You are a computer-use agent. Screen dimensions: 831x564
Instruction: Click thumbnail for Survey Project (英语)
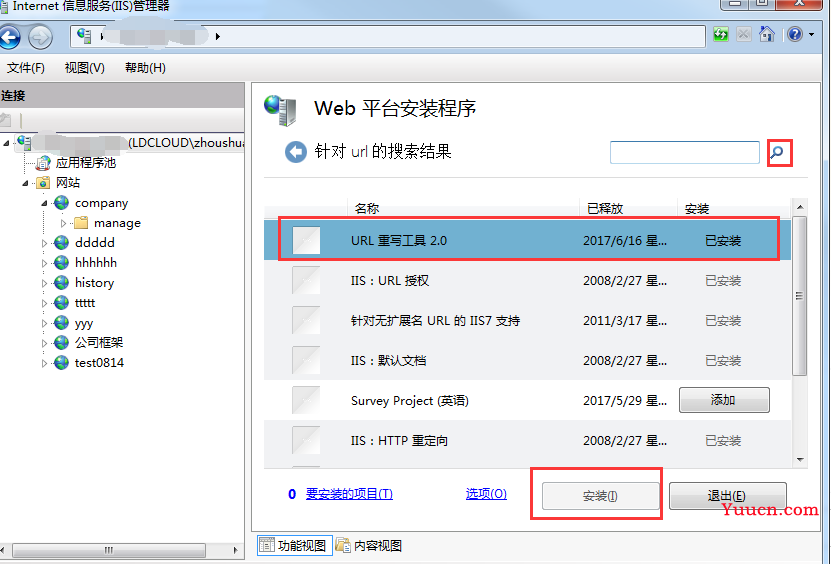(306, 400)
